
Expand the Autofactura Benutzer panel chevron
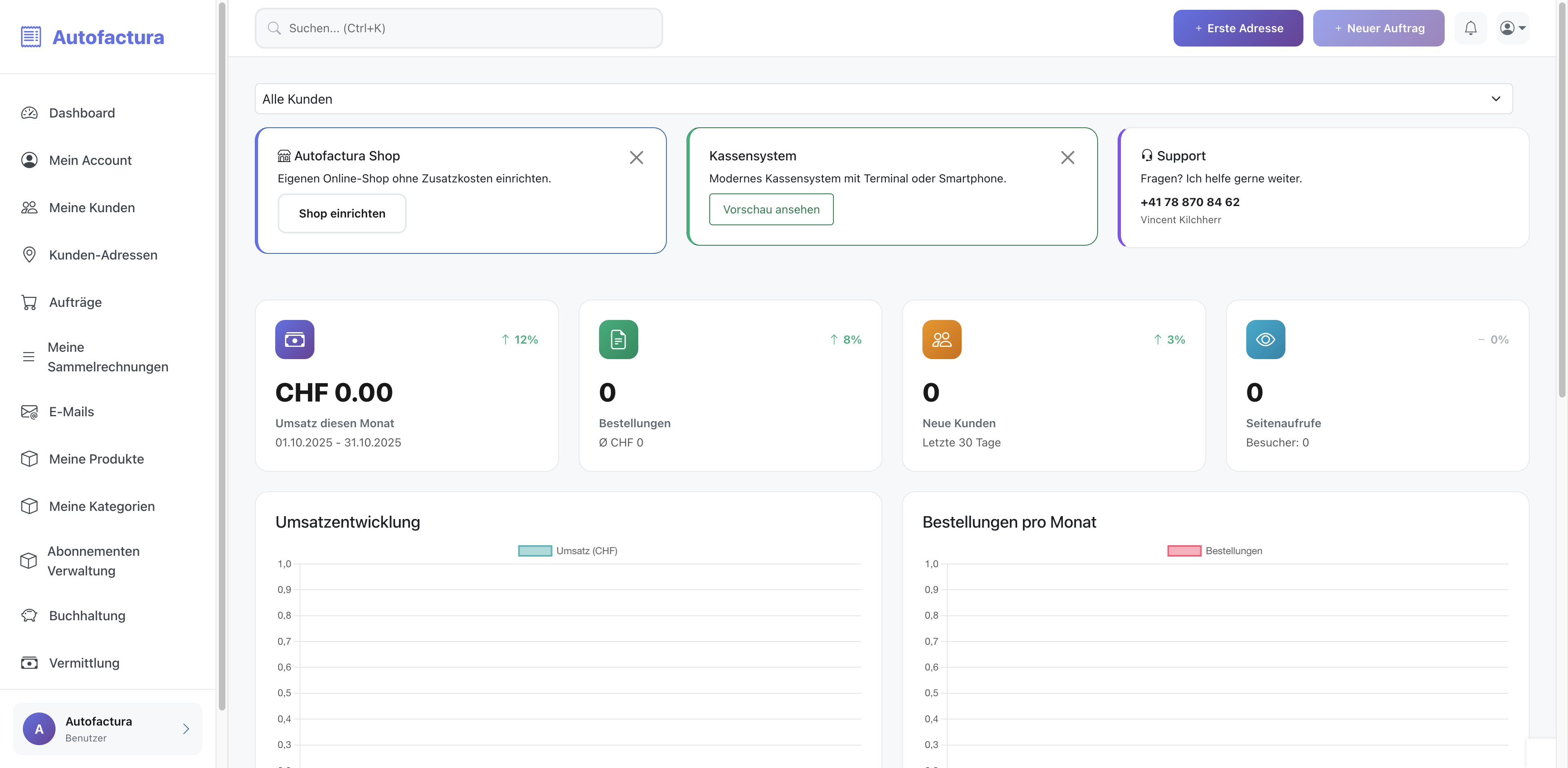[186, 729]
